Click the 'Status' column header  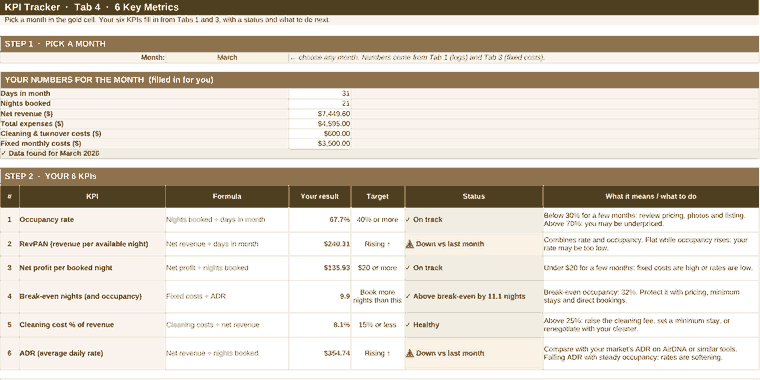pyautogui.click(x=474, y=197)
